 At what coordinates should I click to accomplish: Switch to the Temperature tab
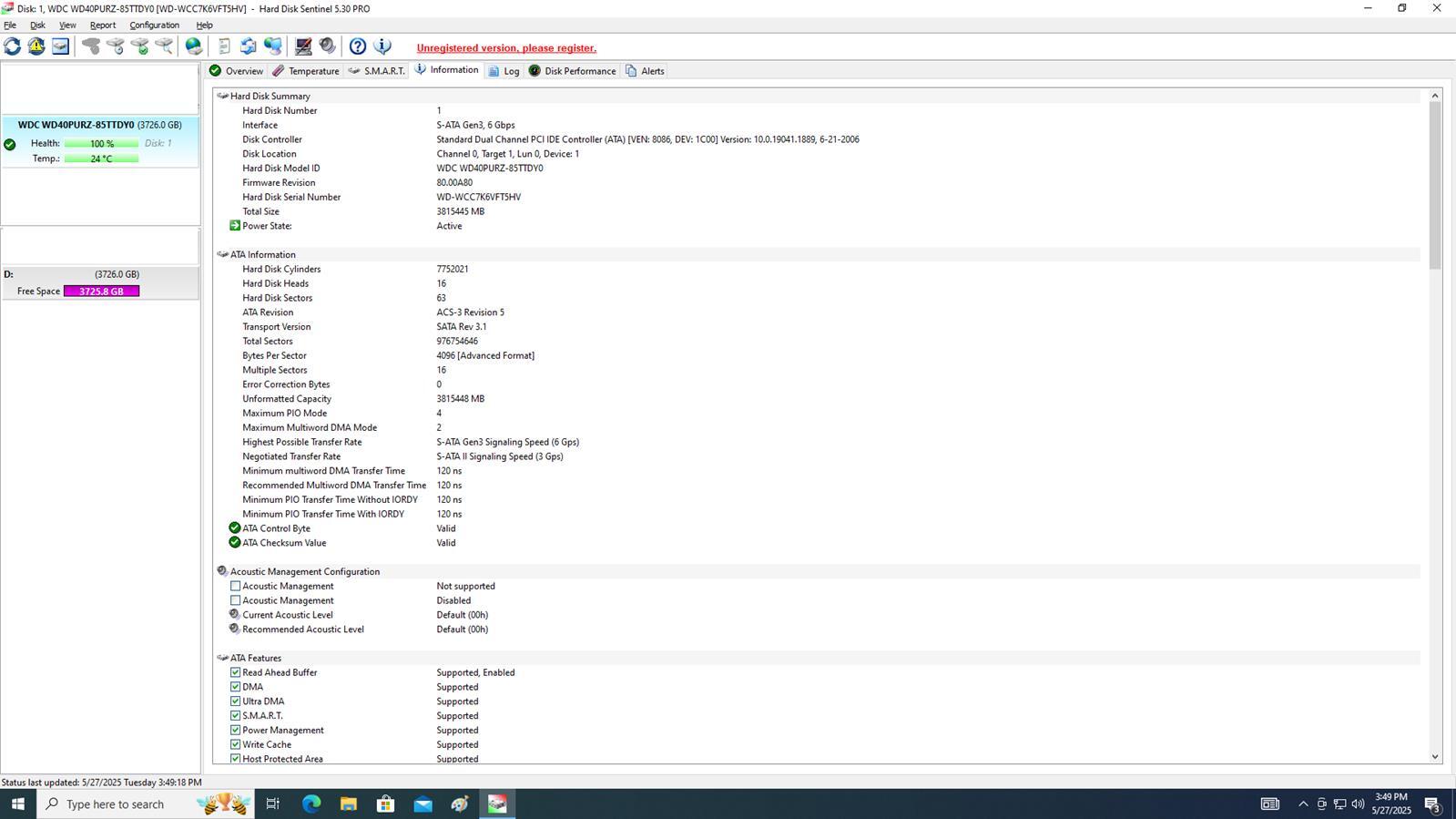tap(305, 71)
